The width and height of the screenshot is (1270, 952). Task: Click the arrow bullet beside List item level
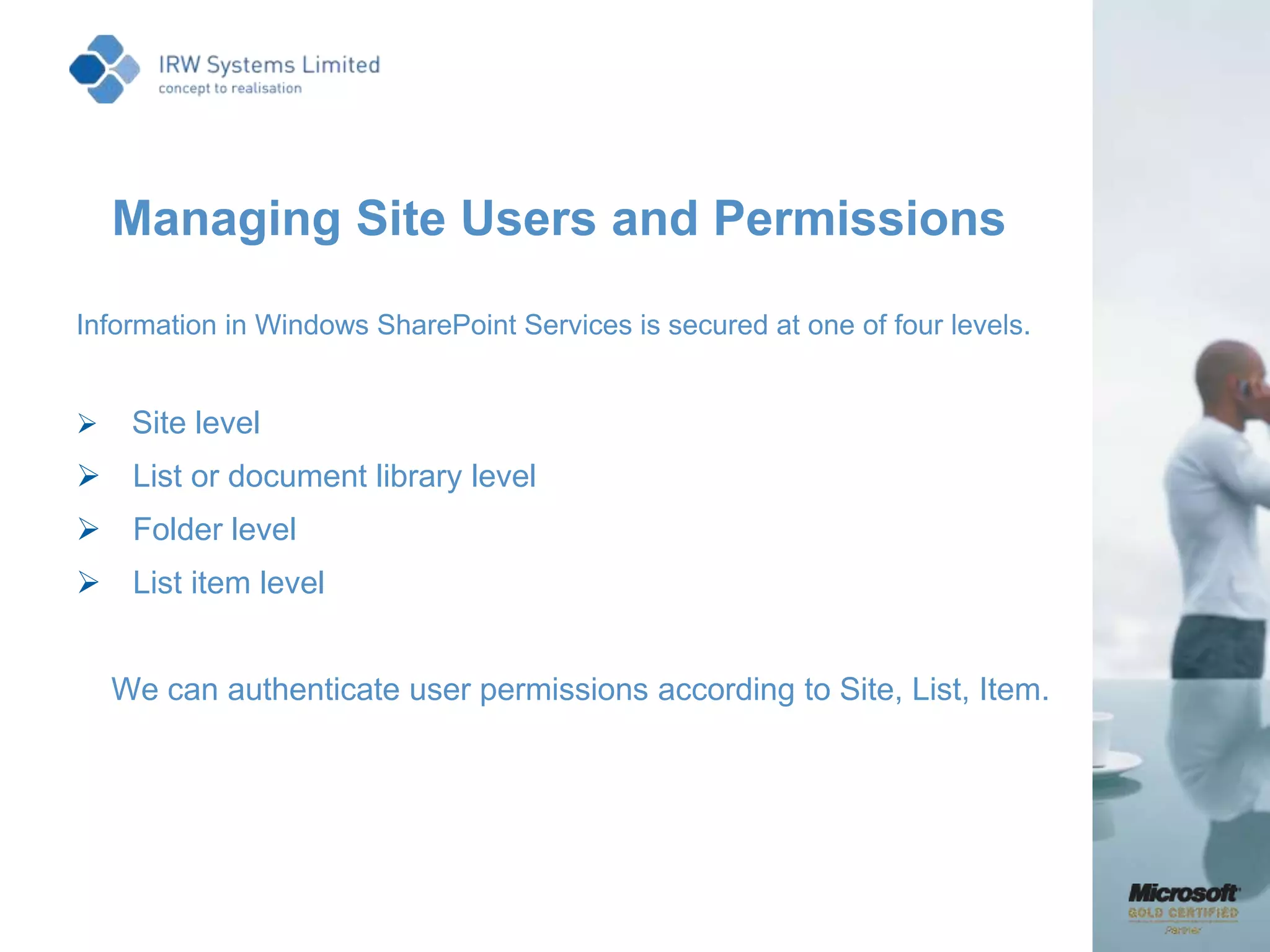89,583
